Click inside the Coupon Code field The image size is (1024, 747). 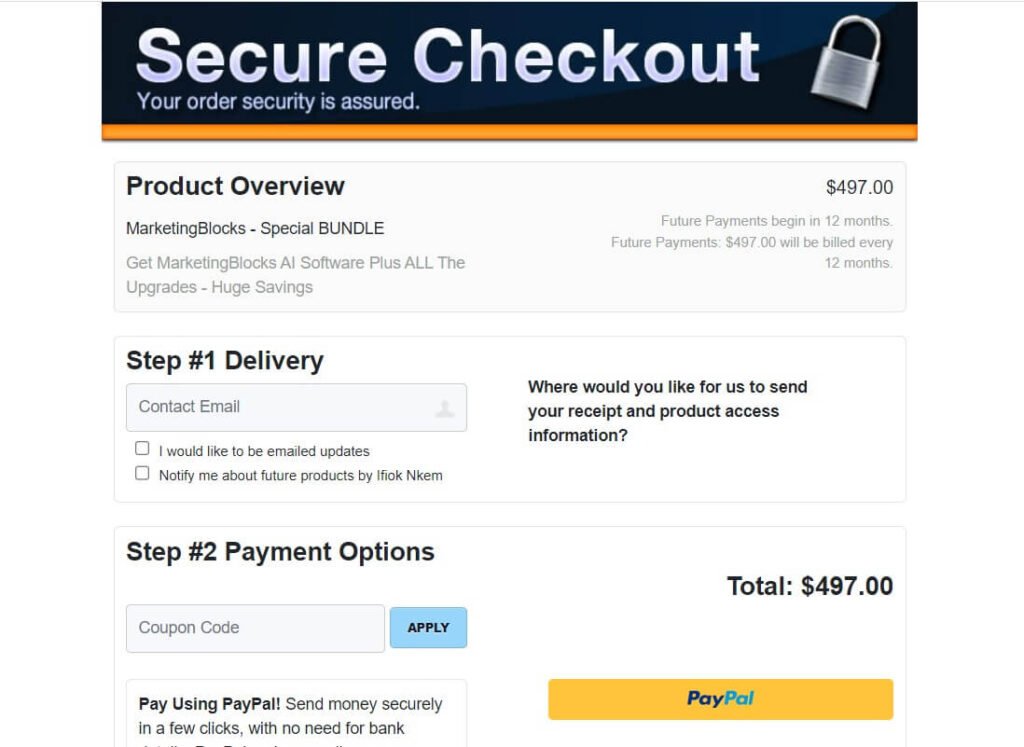point(255,628)
